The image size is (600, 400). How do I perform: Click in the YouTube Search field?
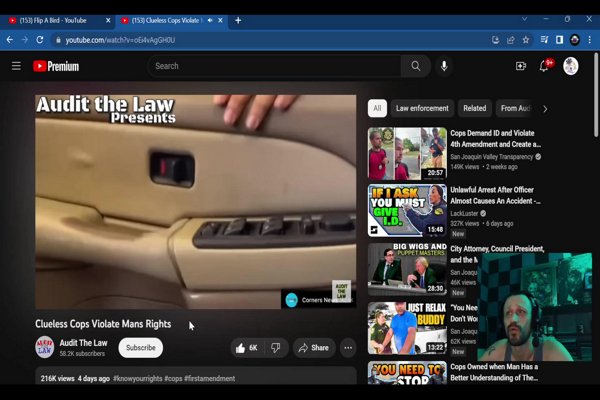(274, 66)
